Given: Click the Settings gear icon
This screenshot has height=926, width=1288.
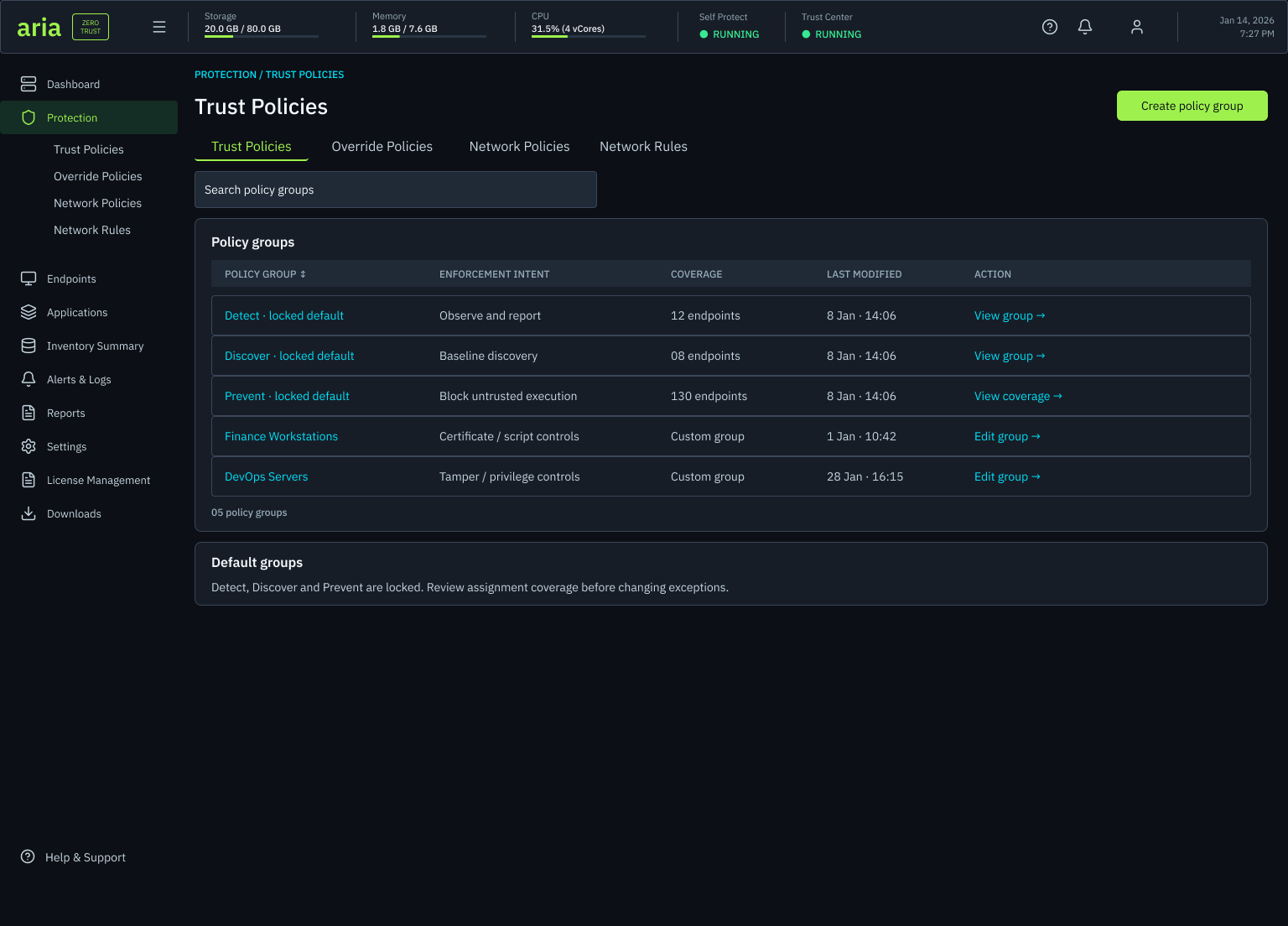Looking at the screenshot, I should [29, 446].
